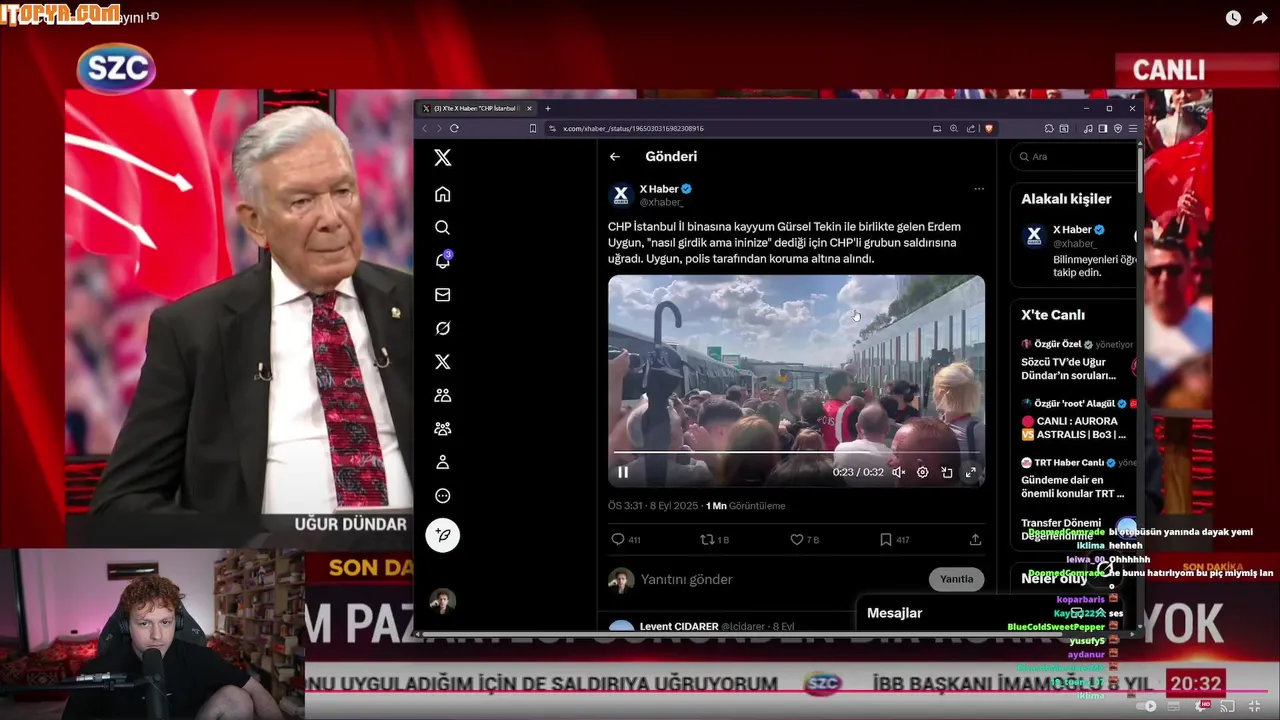1280x720 pixels.
Task: Open Levent CIDARER reply author
Action: pyautogui.click(x=679, y=627)
